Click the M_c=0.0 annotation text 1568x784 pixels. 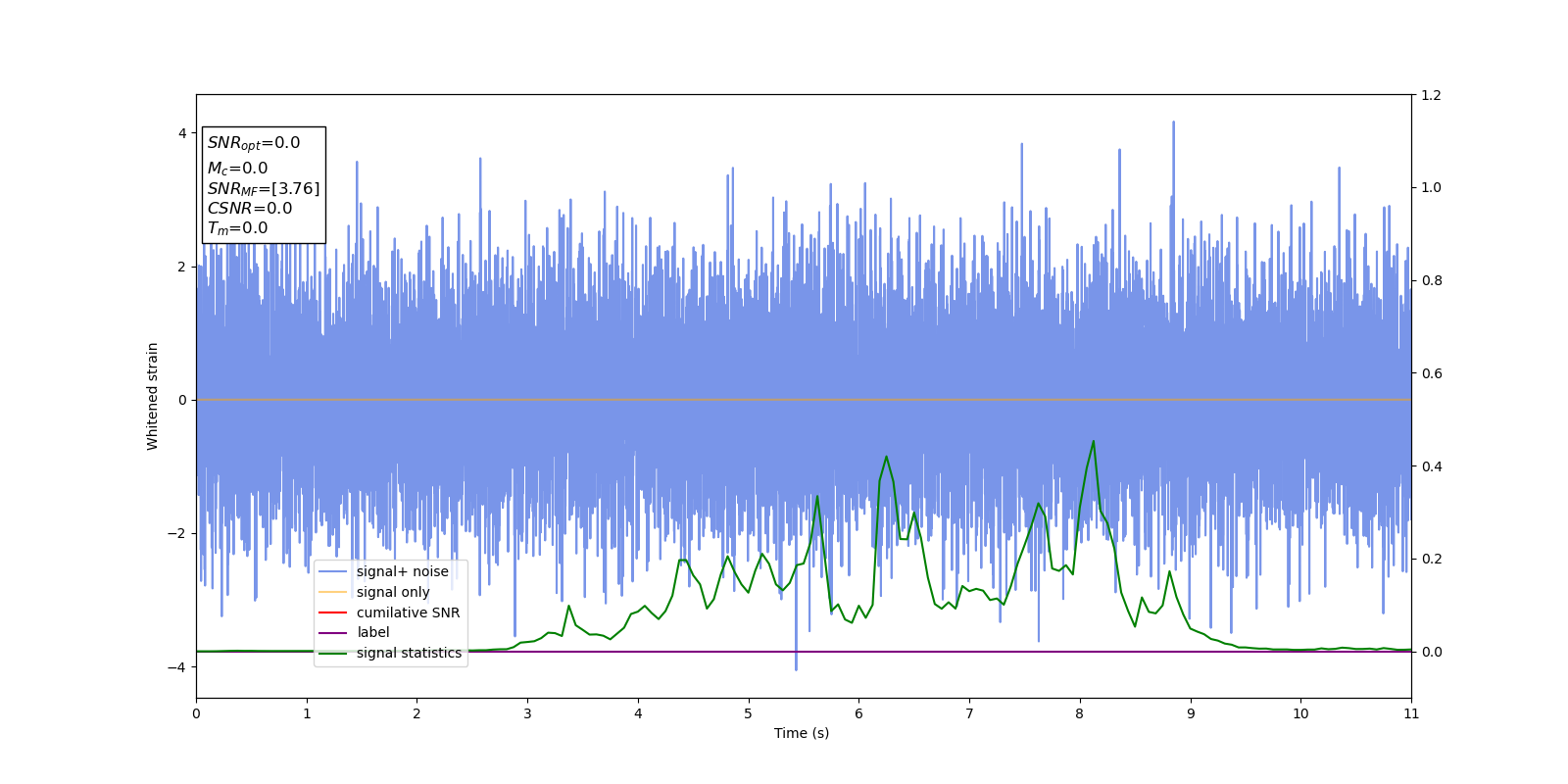237,169
